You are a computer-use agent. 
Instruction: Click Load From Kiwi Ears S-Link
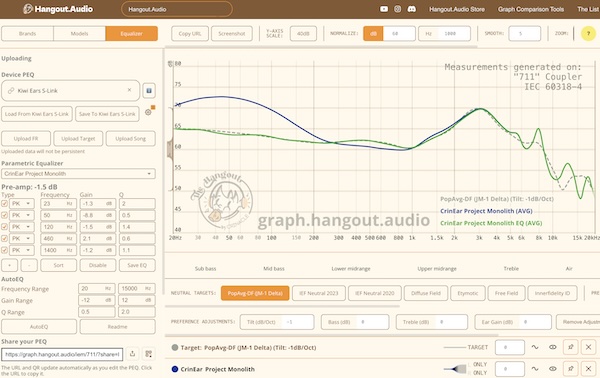tap(37, 114)
